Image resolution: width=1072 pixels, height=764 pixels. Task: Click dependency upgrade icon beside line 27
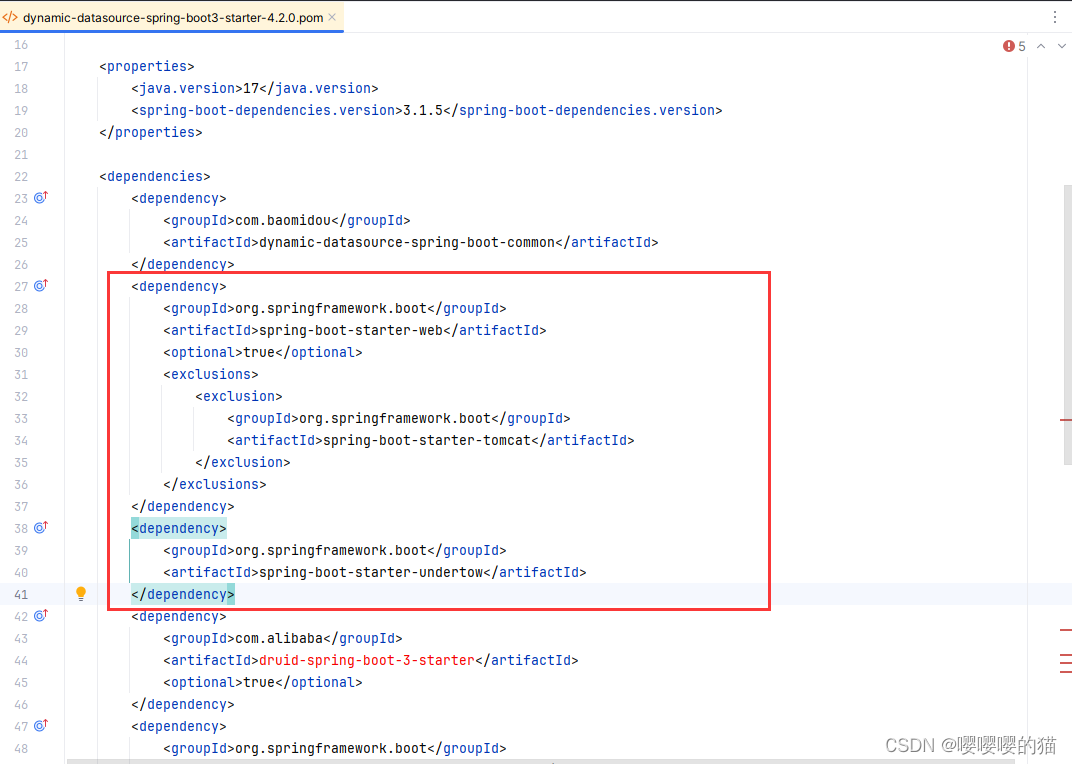[x=39, y=286]
